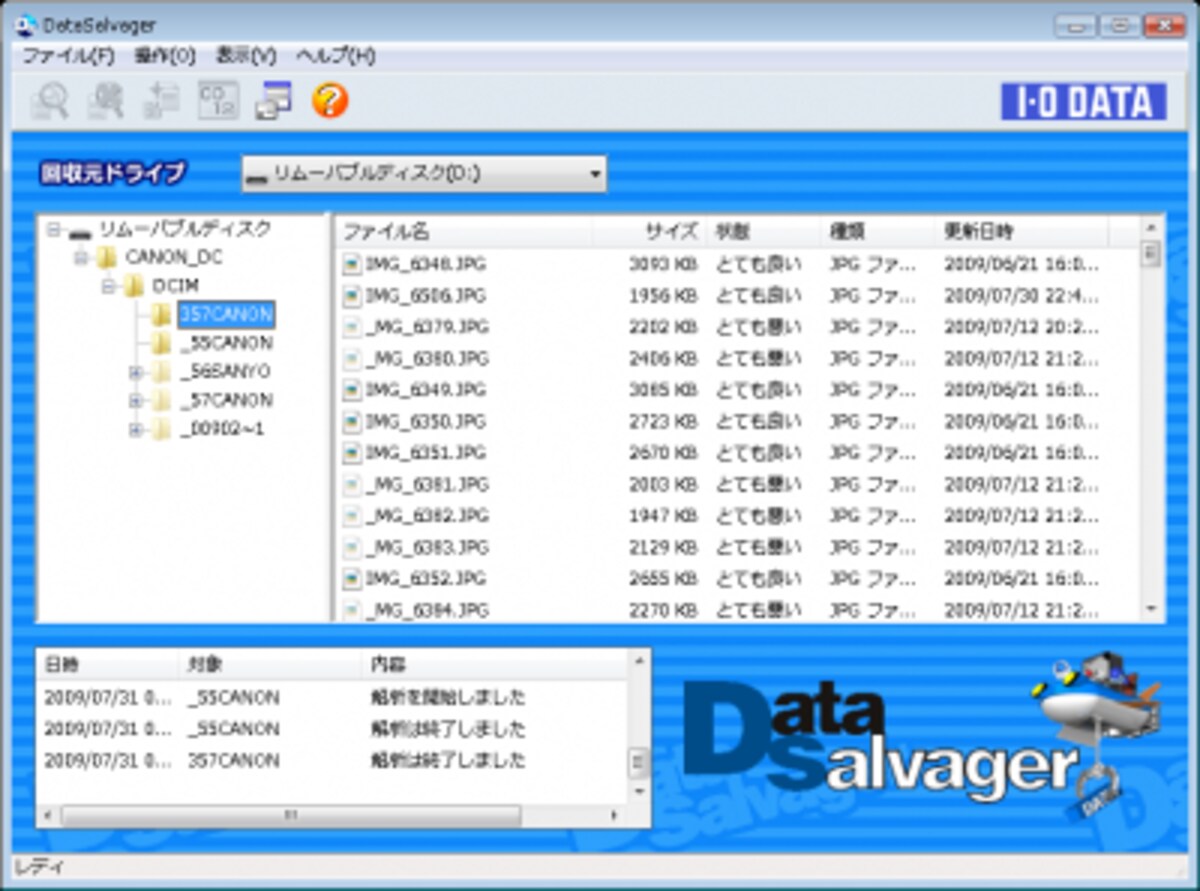Click the file icon of IMG_6506.JPG
Image resolution: width=1200 pixels, height=891 pixels.
click(351, 296)
